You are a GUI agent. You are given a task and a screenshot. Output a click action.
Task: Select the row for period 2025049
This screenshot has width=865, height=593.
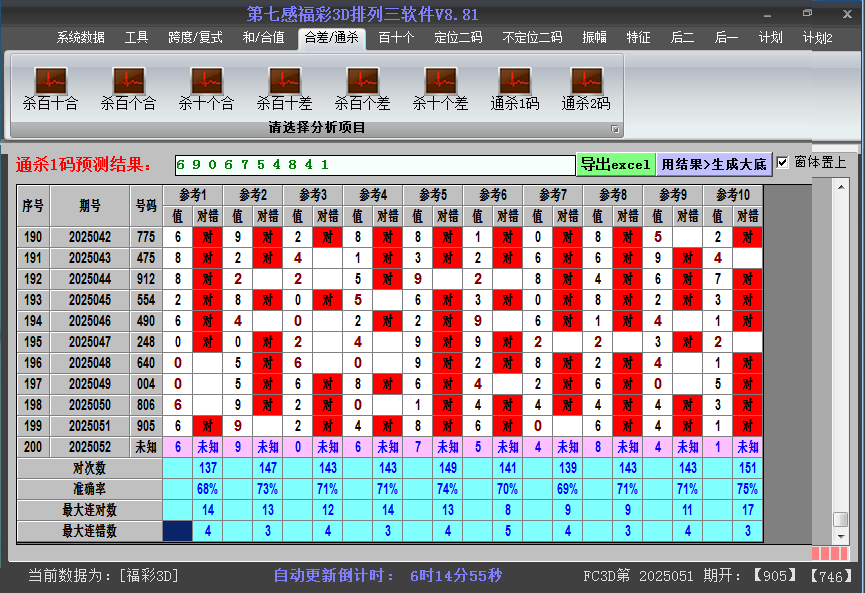coord(389,384)
